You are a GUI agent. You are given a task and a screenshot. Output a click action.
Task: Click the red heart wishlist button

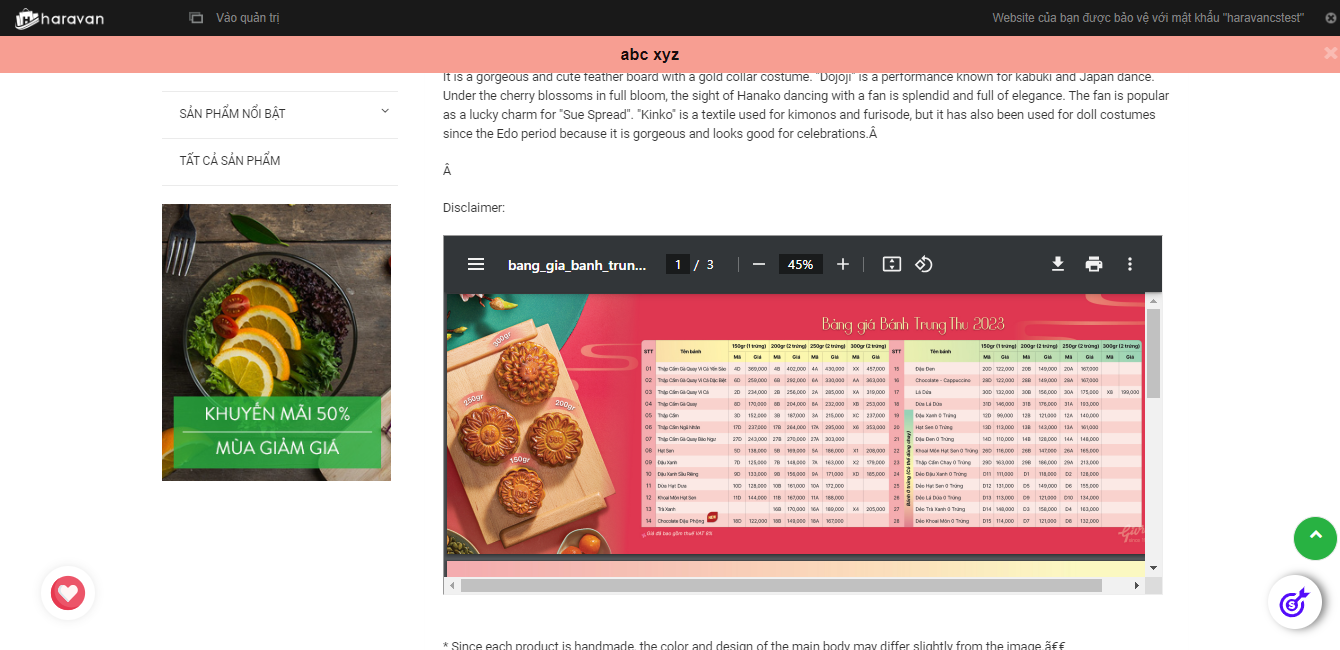(68, 593)
